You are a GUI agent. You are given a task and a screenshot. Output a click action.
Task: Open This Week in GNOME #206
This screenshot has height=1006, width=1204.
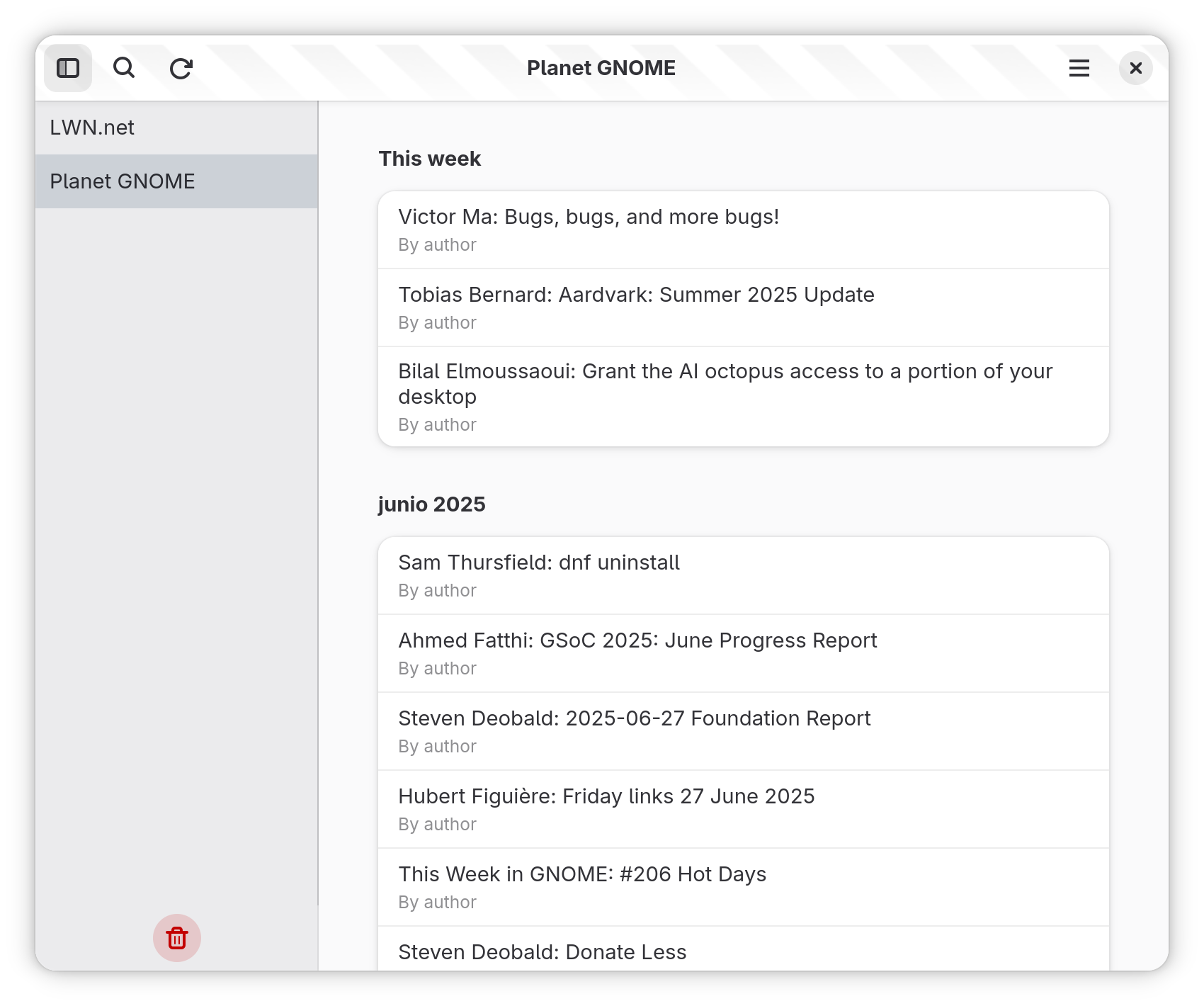[744, 887]
